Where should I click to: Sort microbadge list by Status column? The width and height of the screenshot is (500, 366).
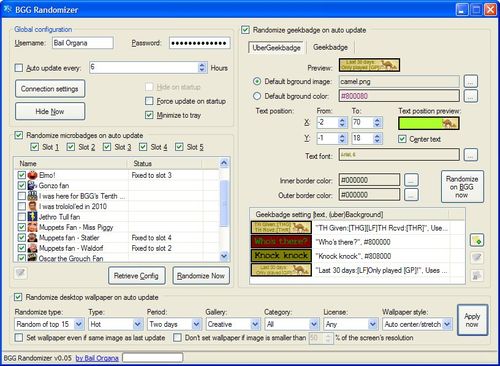(165, 164)
